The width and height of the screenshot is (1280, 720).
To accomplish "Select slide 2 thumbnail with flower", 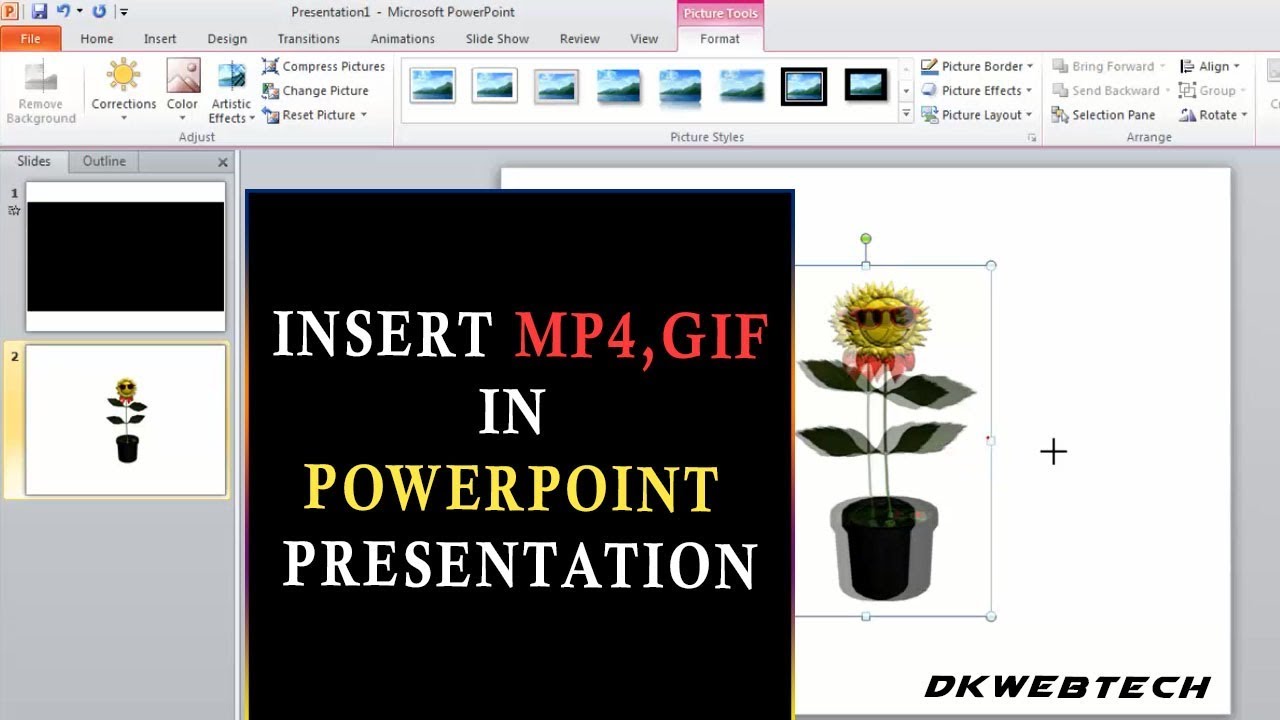I will click(x=126, y=420).
